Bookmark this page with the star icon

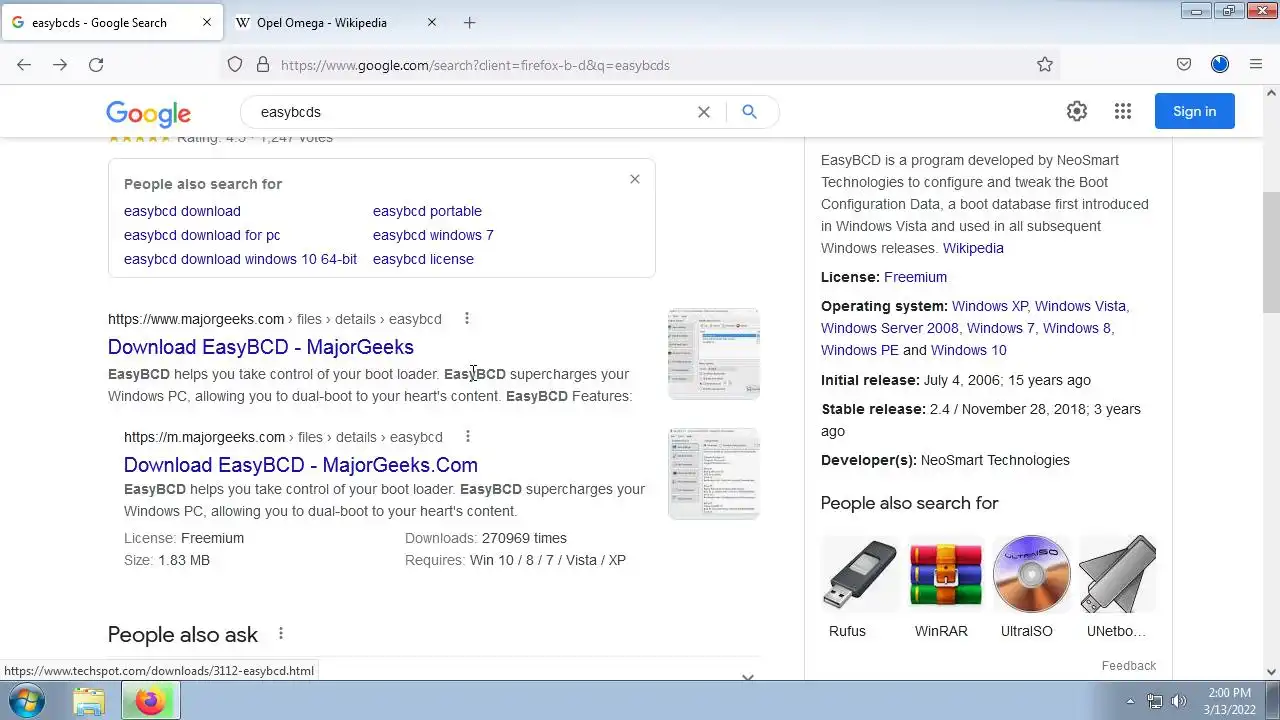point(1045,65)
